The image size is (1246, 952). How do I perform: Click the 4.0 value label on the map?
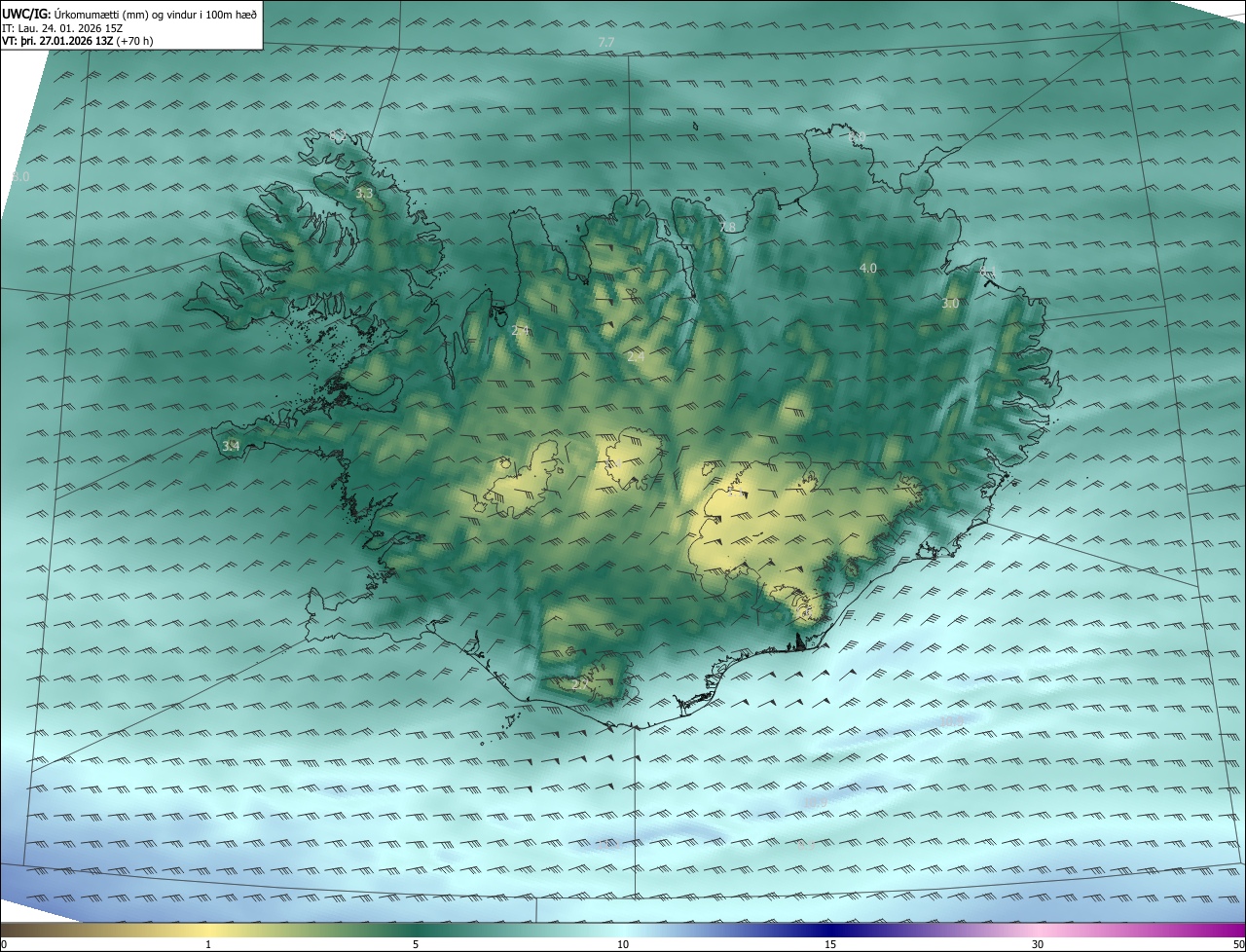pos(868,268)
